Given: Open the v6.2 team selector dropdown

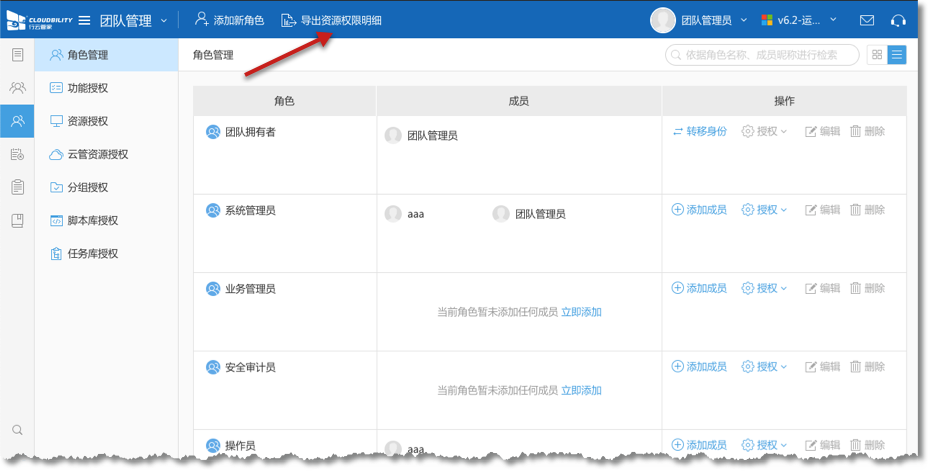Looking at the screenshot, I should point(799,20).
